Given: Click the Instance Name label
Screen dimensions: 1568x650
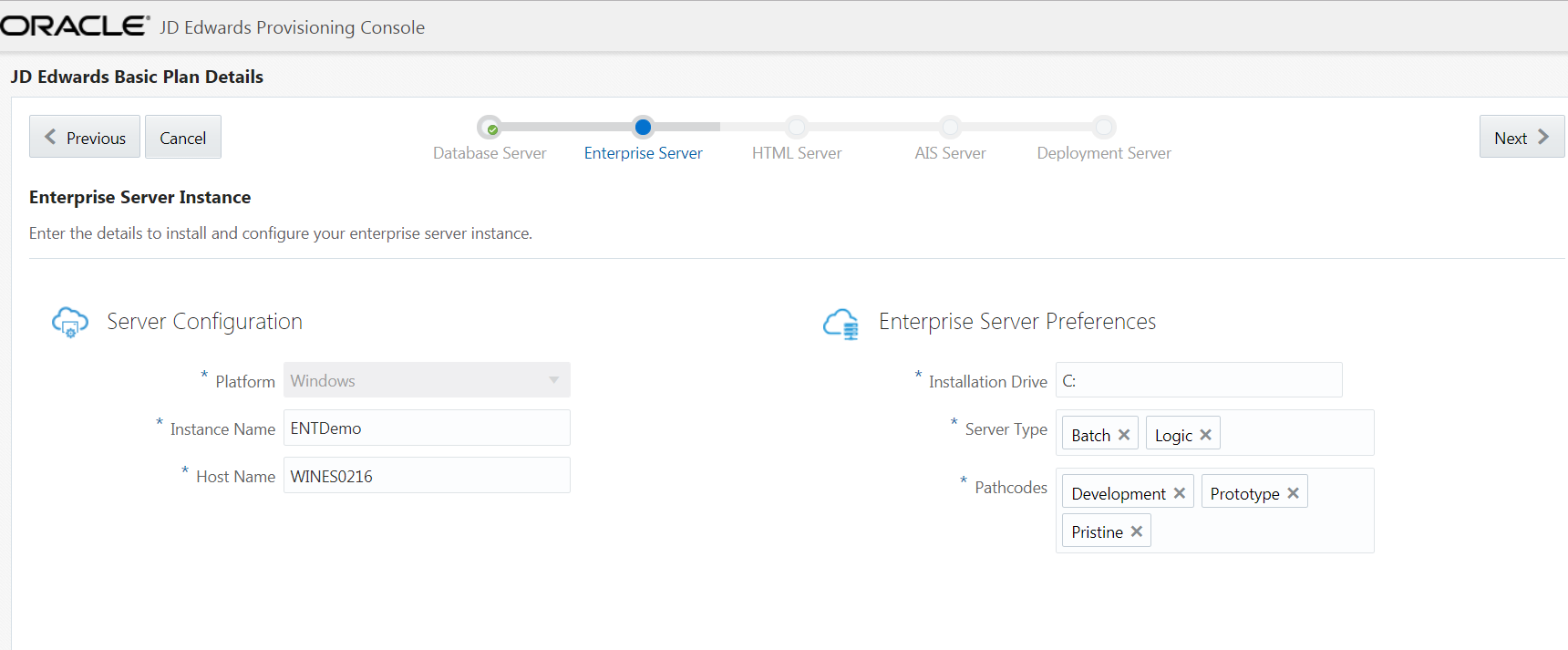Looking at the screenshot, I should click(222, 428).
